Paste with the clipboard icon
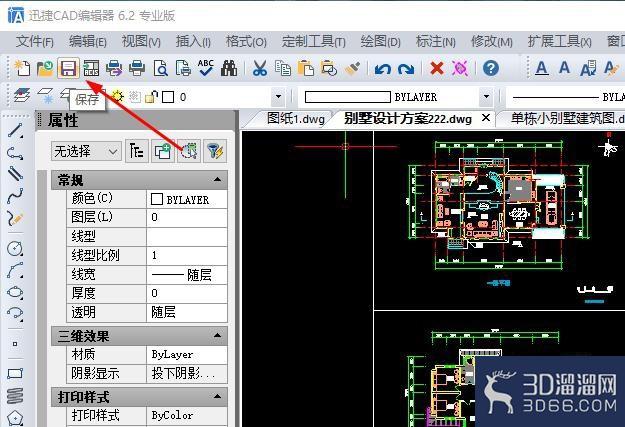The height and width of the screenshot is (427, 625). (x=306, y=68)
